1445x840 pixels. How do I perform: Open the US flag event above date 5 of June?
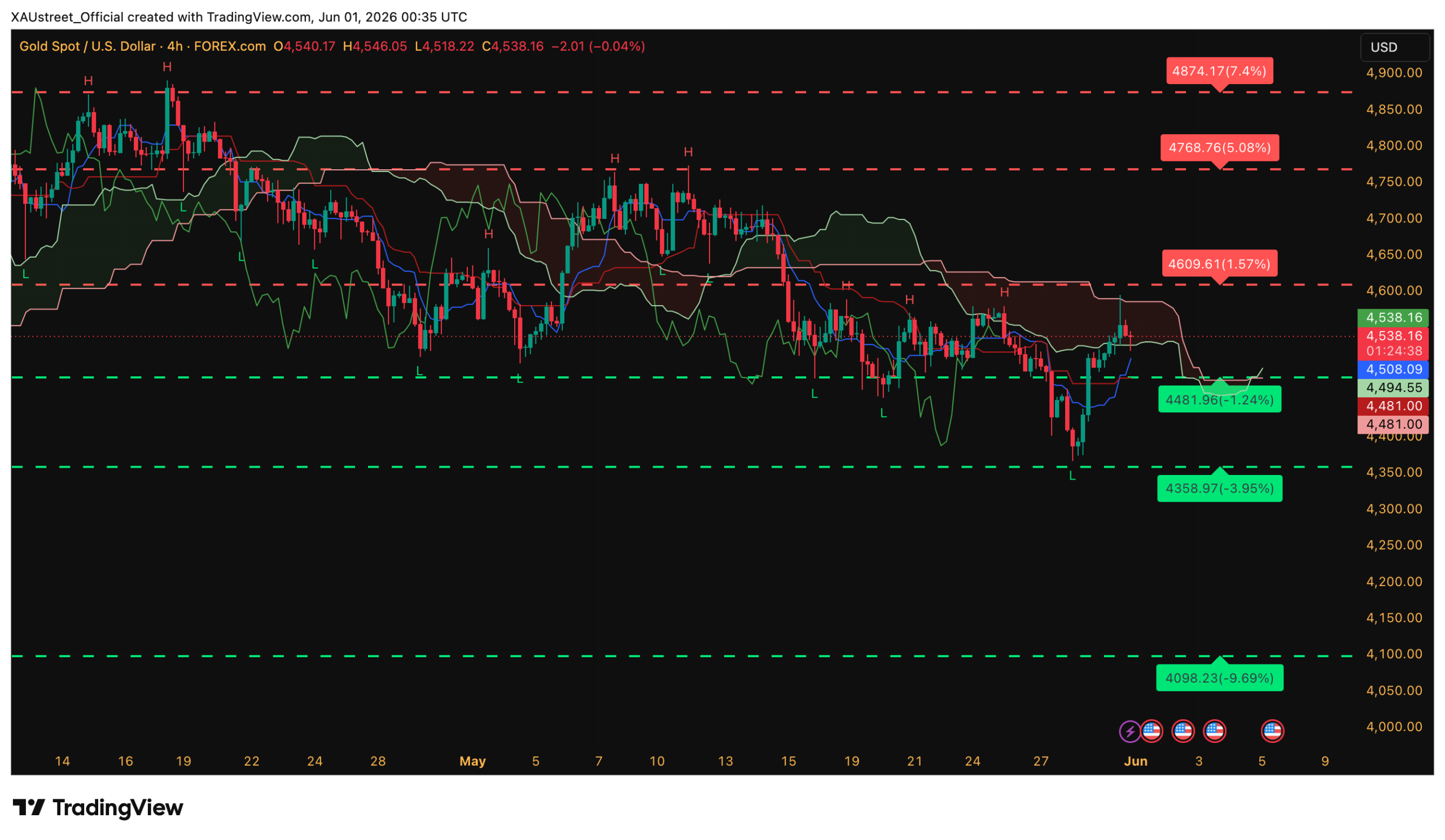(1272, 731)
